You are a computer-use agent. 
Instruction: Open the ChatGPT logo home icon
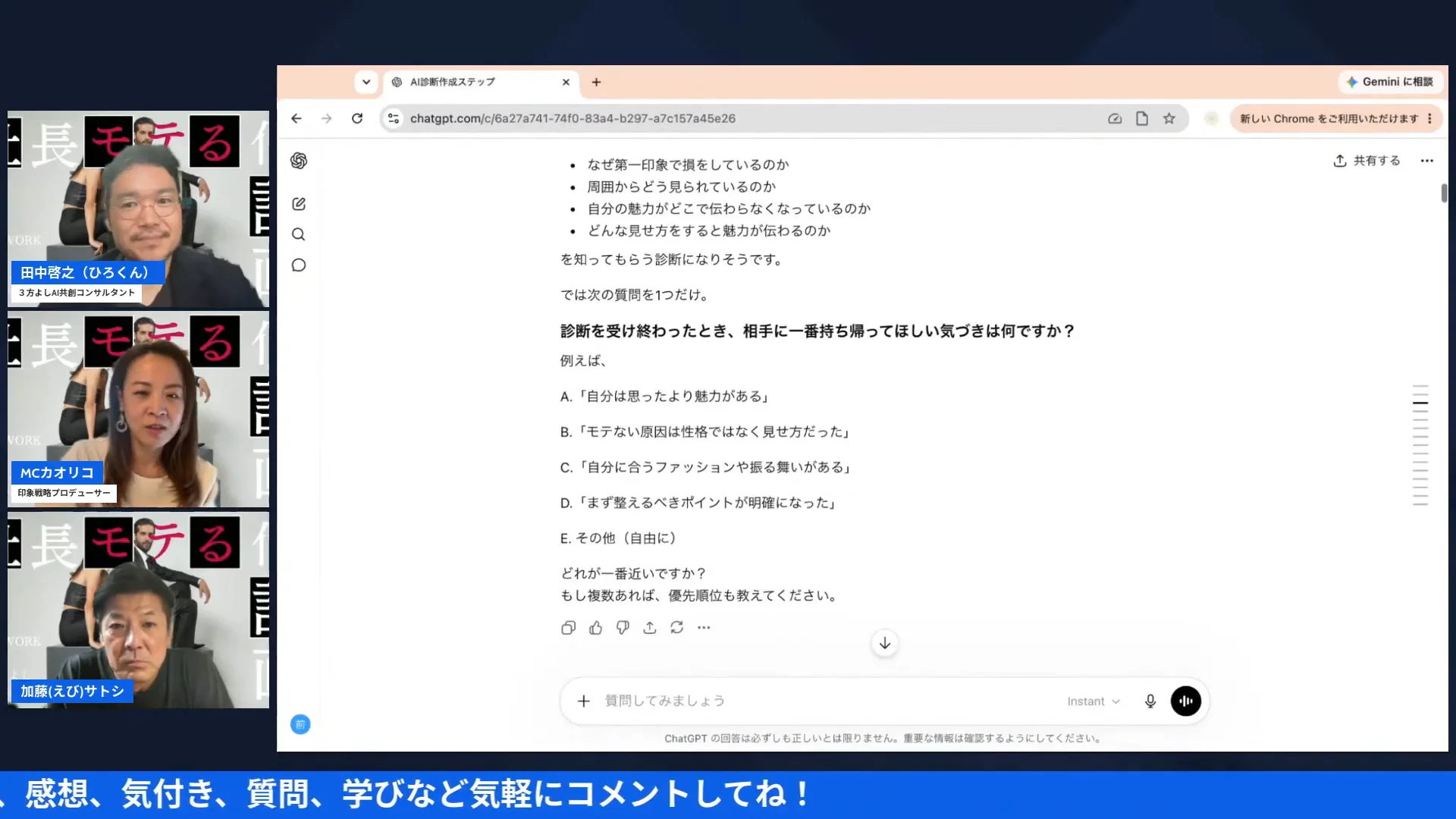pos(299,161)
